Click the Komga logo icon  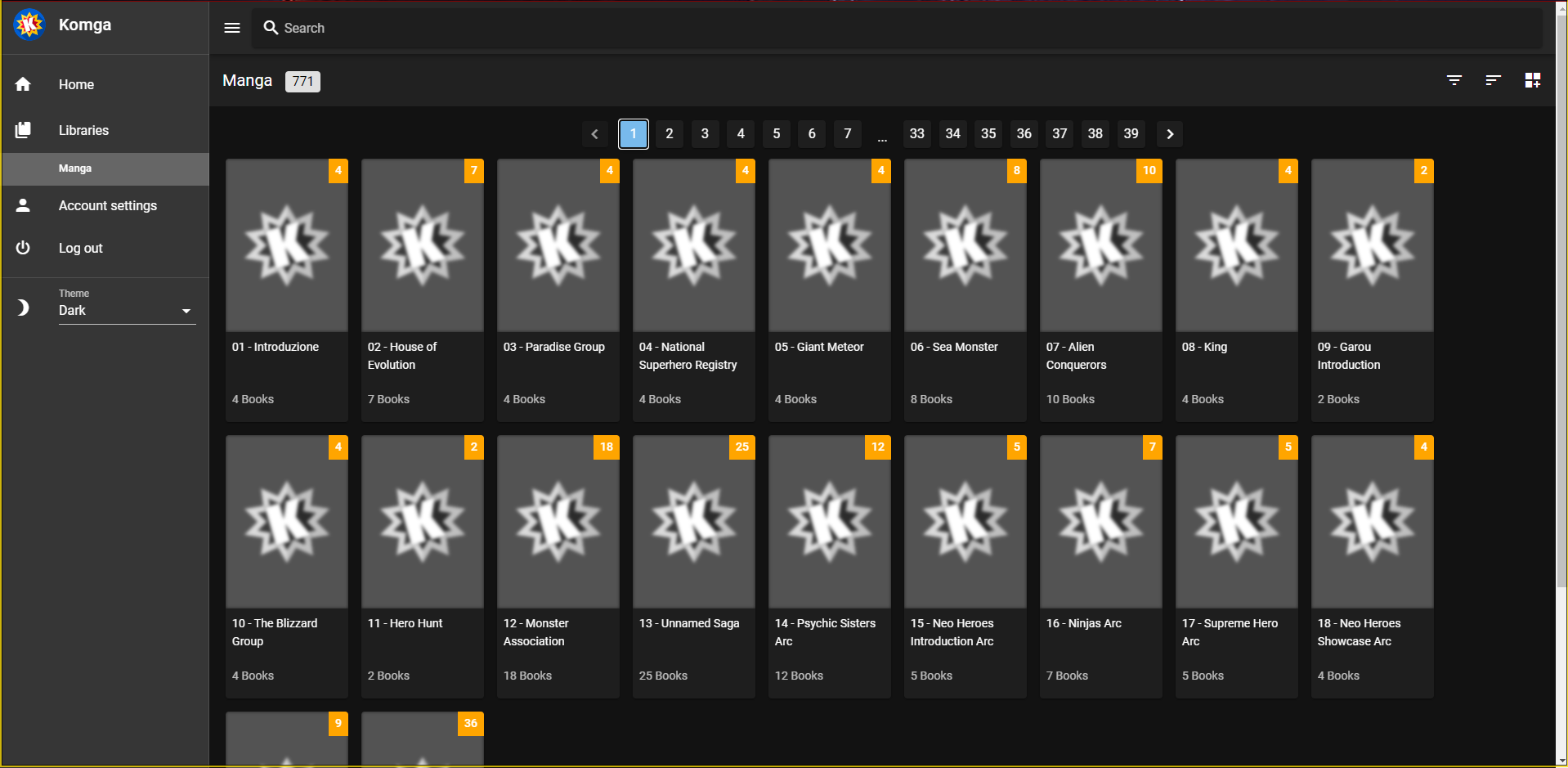pos(29,25)
